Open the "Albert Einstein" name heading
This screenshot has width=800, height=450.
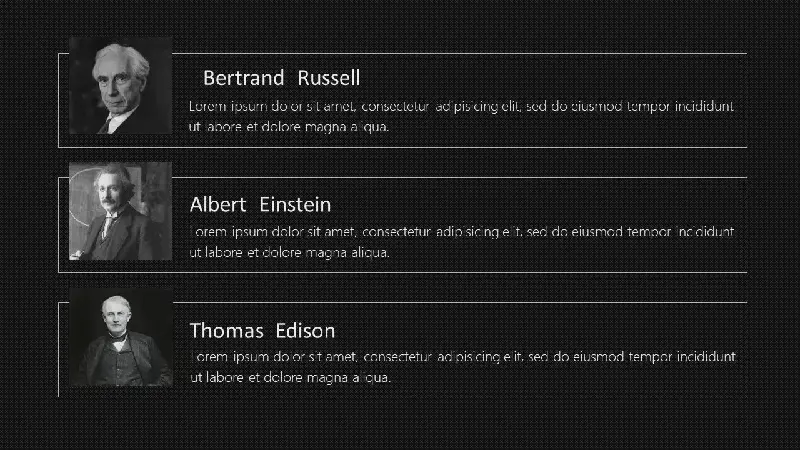click(260, 205)
